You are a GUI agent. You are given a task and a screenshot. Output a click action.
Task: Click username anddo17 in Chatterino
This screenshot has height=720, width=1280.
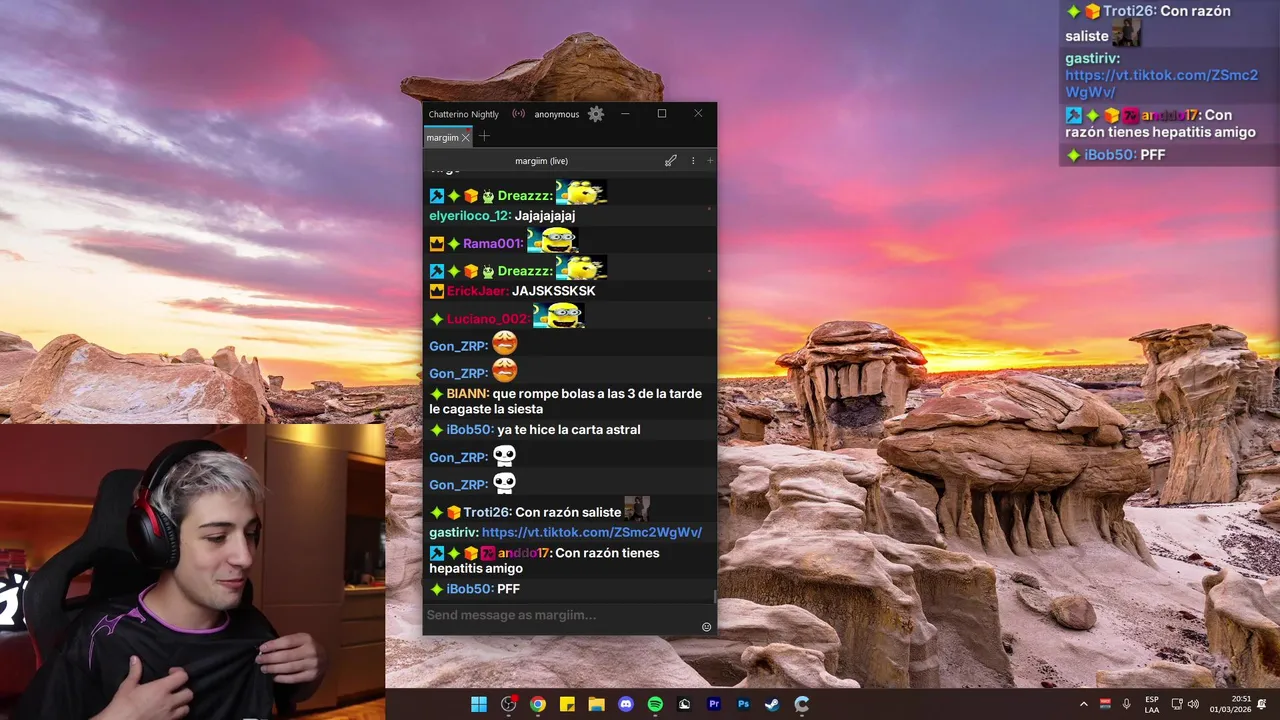point(524,553)
